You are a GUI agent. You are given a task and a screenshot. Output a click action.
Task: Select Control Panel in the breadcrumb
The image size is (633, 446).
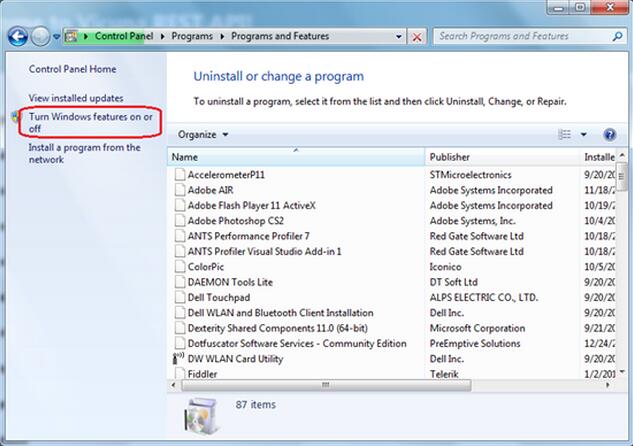point(124,36)
